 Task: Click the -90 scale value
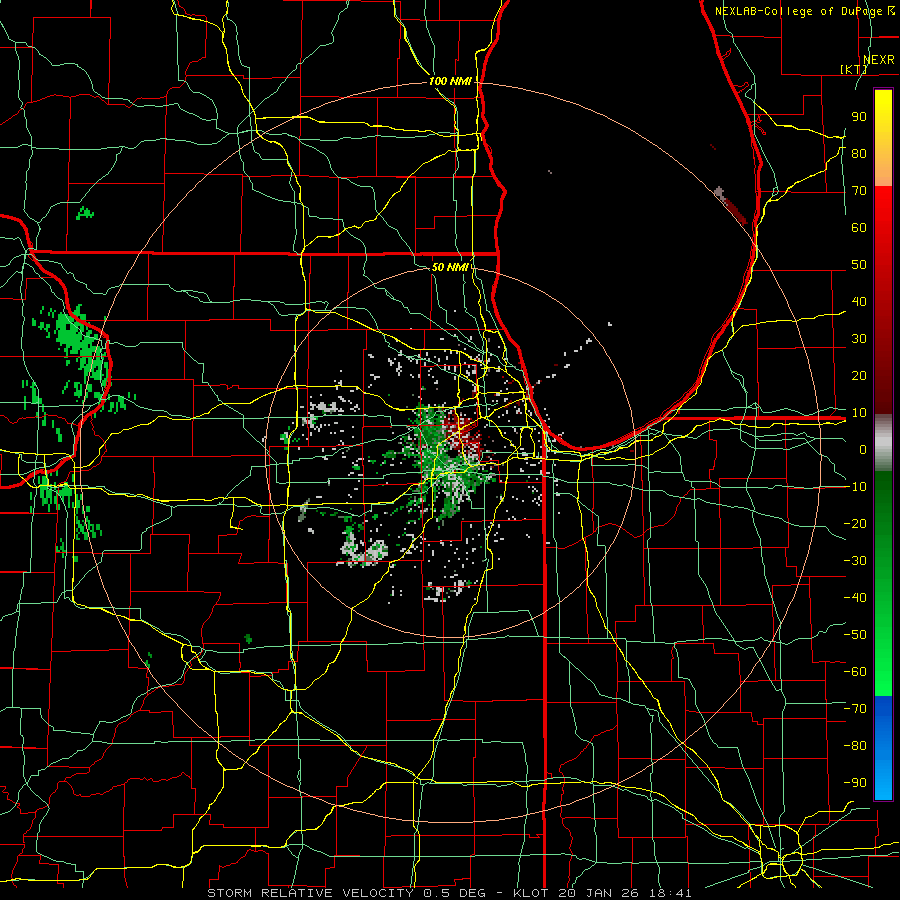click(855, 783)
